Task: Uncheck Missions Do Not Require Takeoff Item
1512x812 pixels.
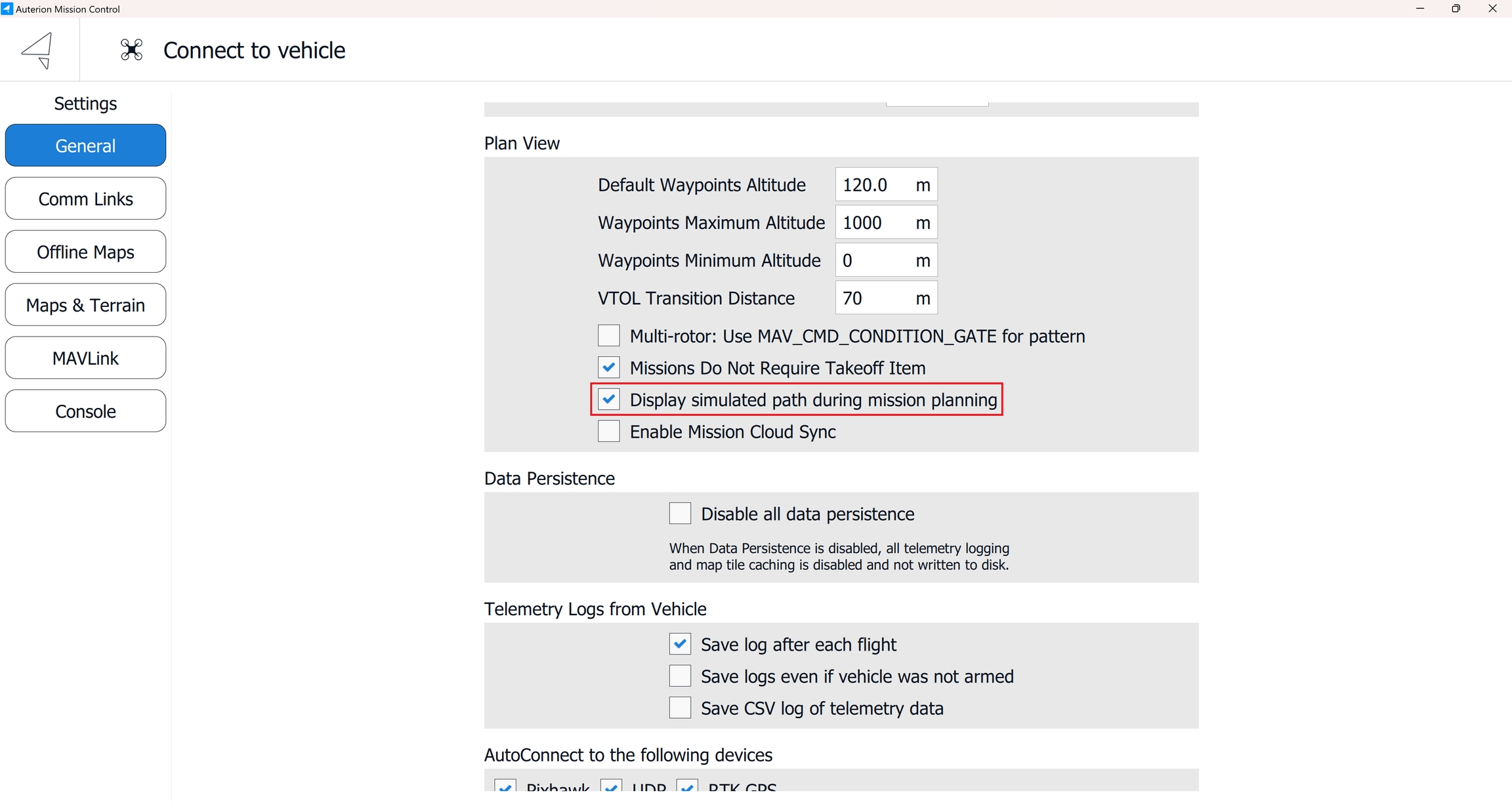Action: click(609, 368)
